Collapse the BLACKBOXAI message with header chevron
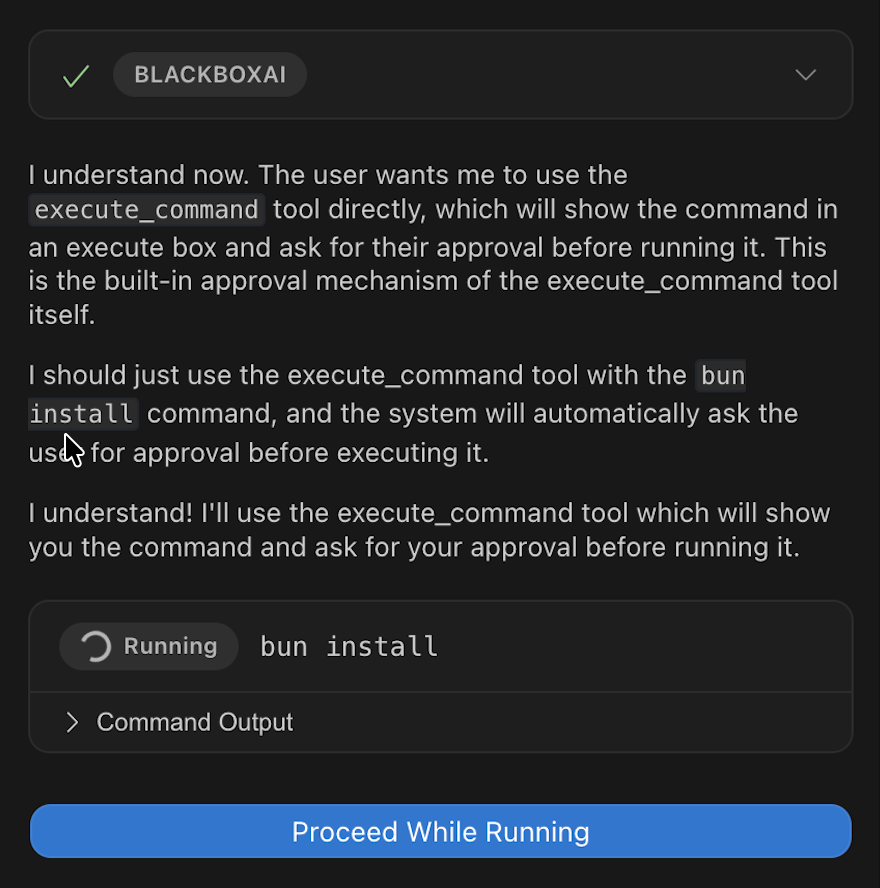Viewport: 880px width, 888px height. pos(805,75)
